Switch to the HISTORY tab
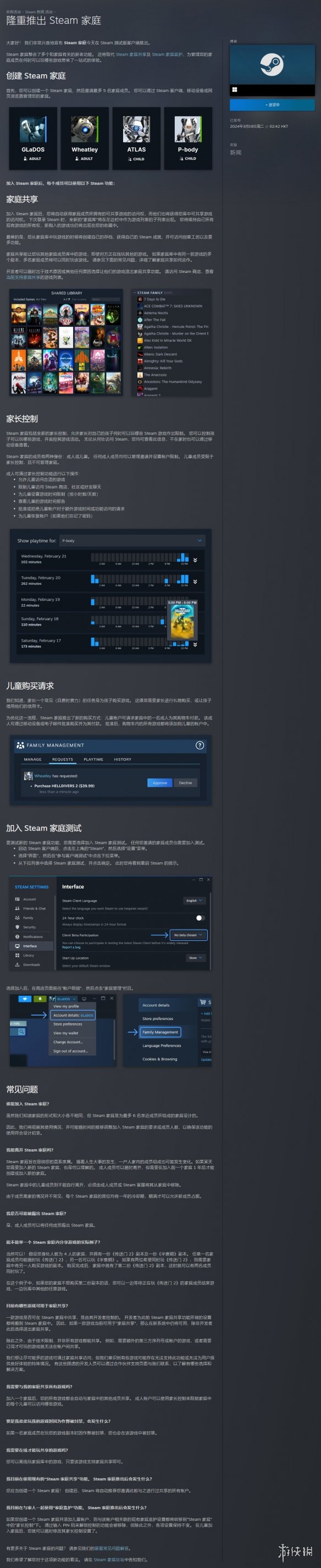Viewport: 321px width, 1568px height. [x=122, y=759]
